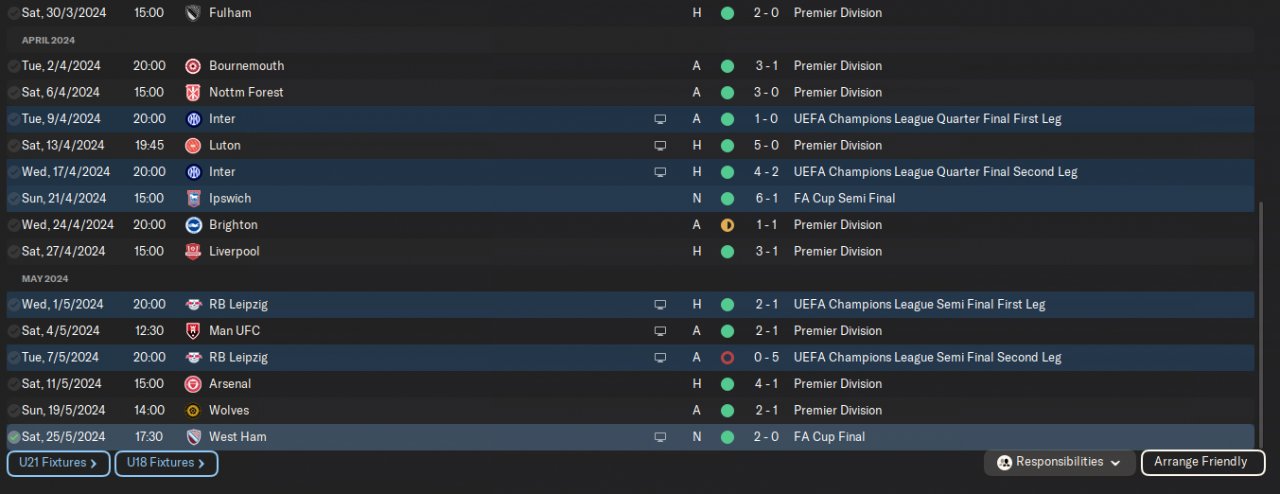Screen dimensions: 1280x494
Task: Click the Bournemouth club badge
Action: (x=193, y=66)
